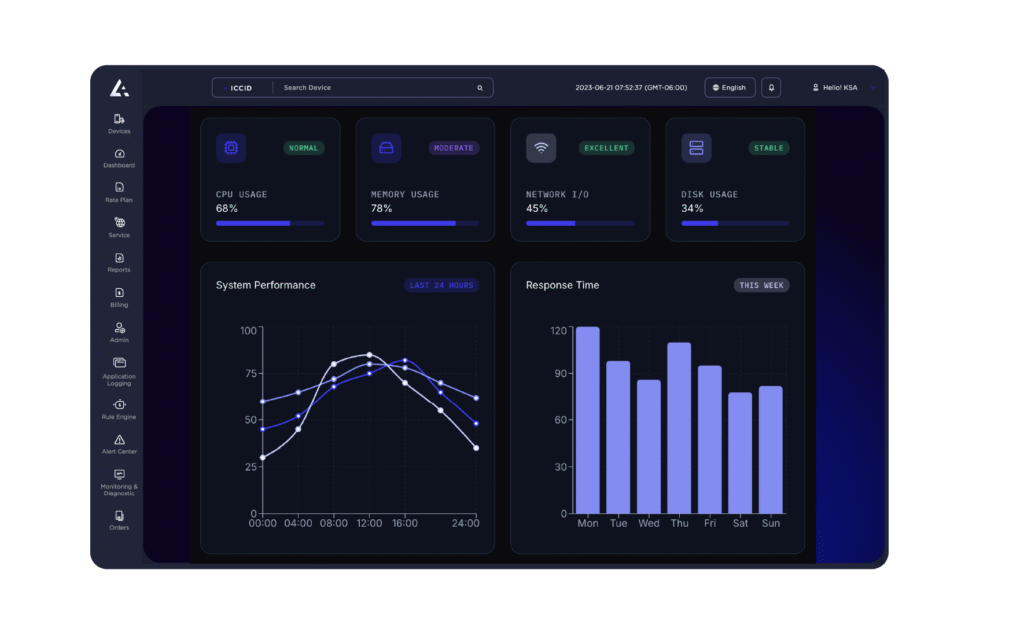Click the LAST 24 HOURS badge
This screenshot has height=628, width=1024.
pos(442,285)
